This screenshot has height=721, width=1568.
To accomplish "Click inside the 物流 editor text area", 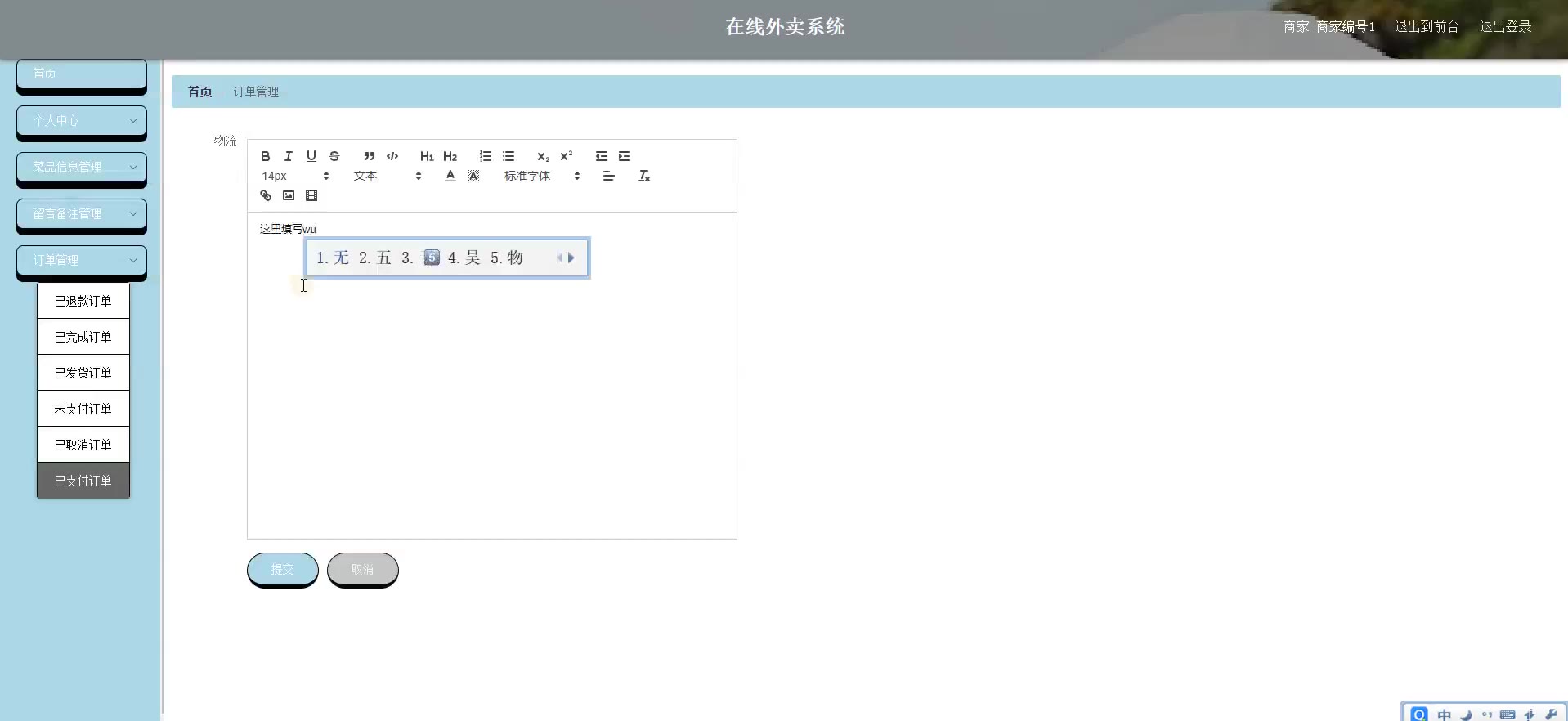I will tap(492, 375).
